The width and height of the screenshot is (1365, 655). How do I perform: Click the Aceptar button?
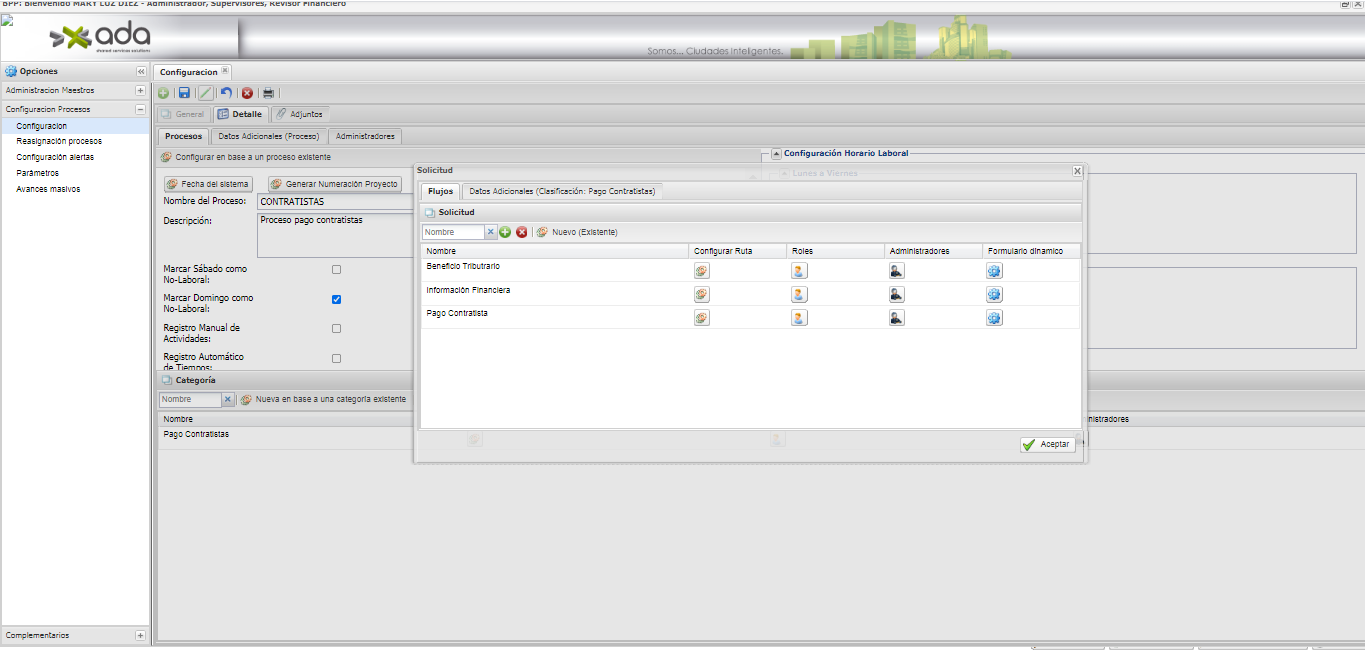1047,445
